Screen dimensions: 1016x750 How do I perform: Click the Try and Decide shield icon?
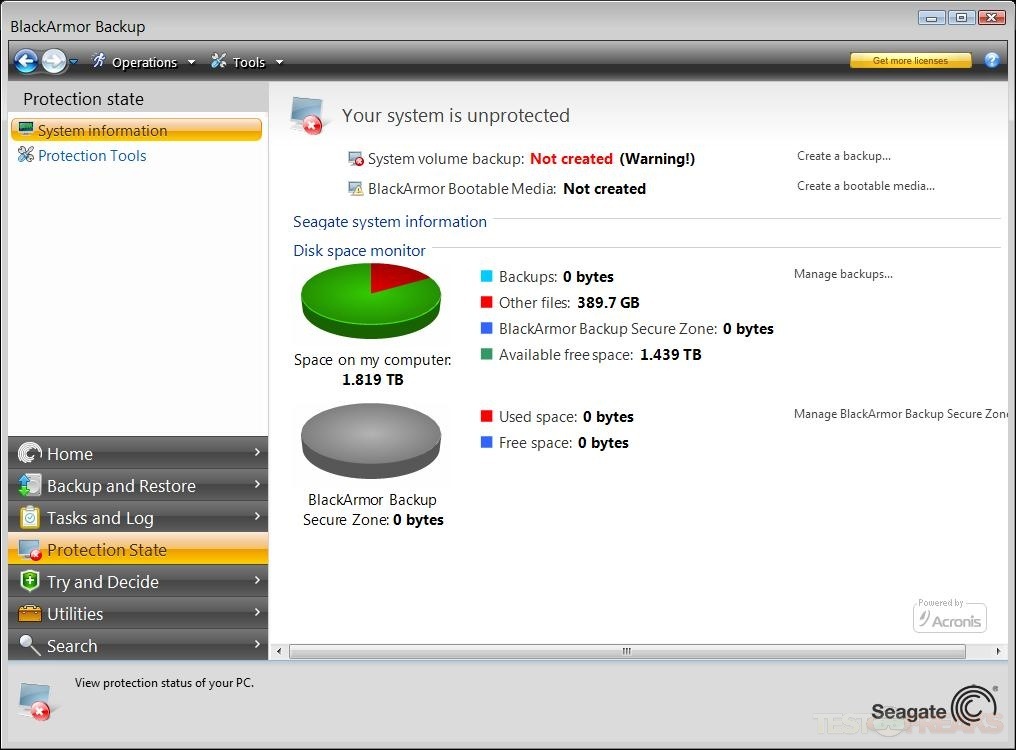point(30,581)
